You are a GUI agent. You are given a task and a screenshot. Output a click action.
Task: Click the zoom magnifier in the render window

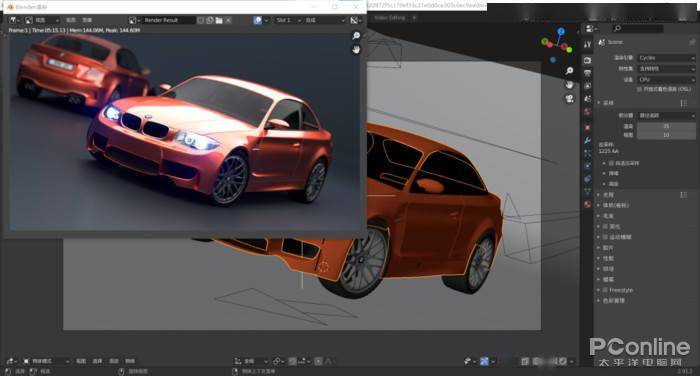356,35
